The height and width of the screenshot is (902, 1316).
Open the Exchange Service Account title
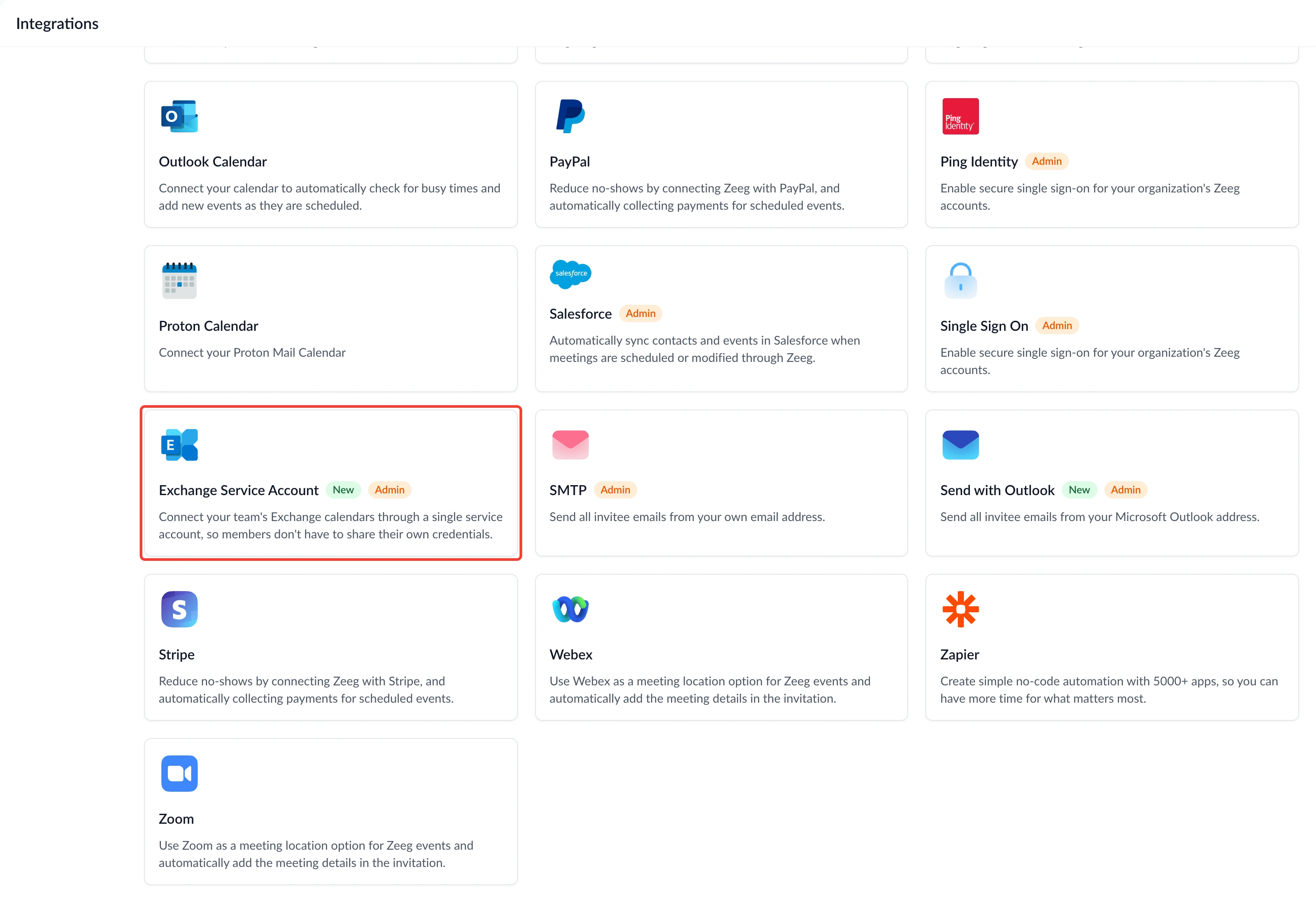point(238,490)
